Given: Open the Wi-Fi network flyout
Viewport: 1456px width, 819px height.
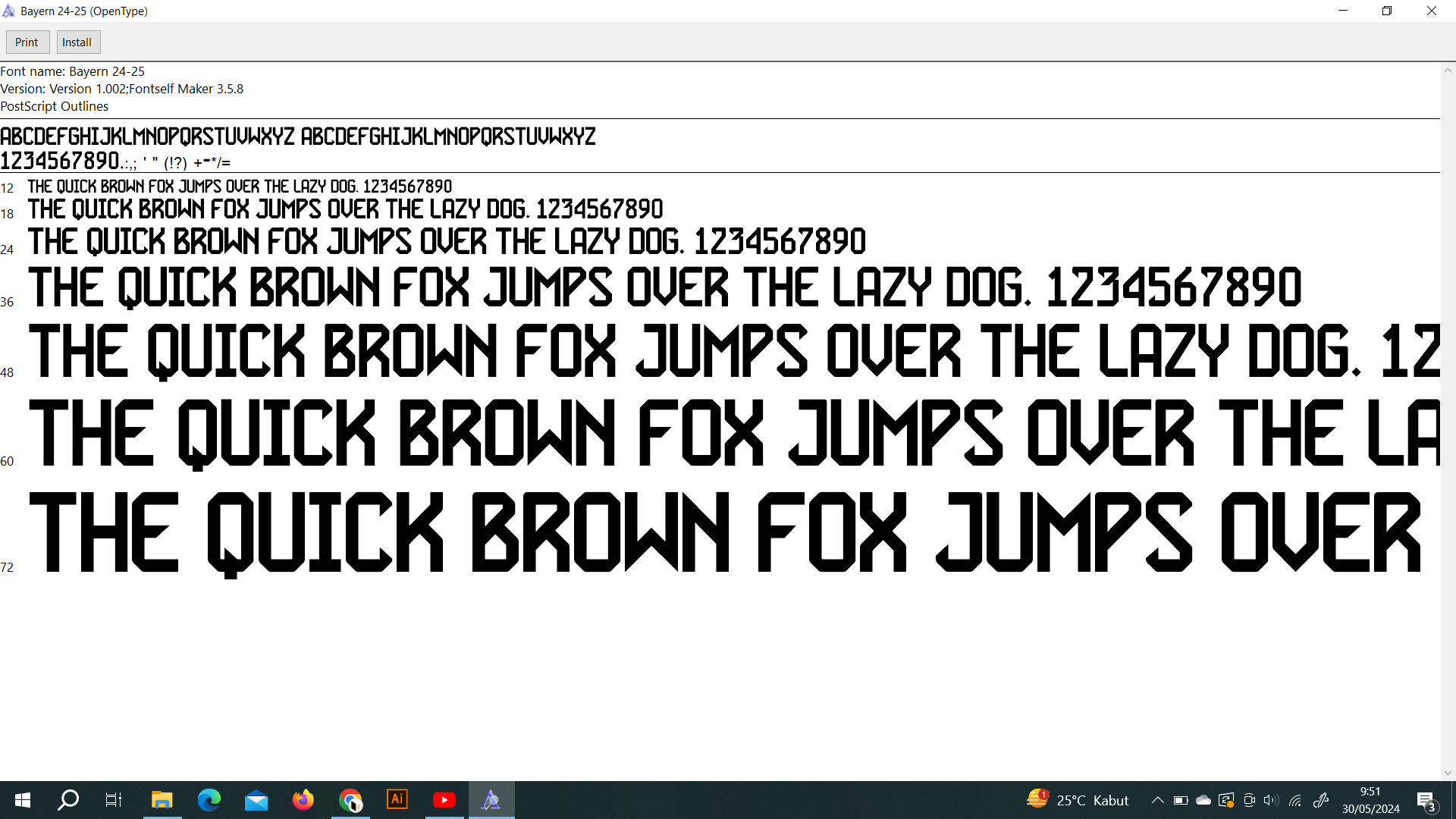Looking at the screenshot, I should point(1295,800).
